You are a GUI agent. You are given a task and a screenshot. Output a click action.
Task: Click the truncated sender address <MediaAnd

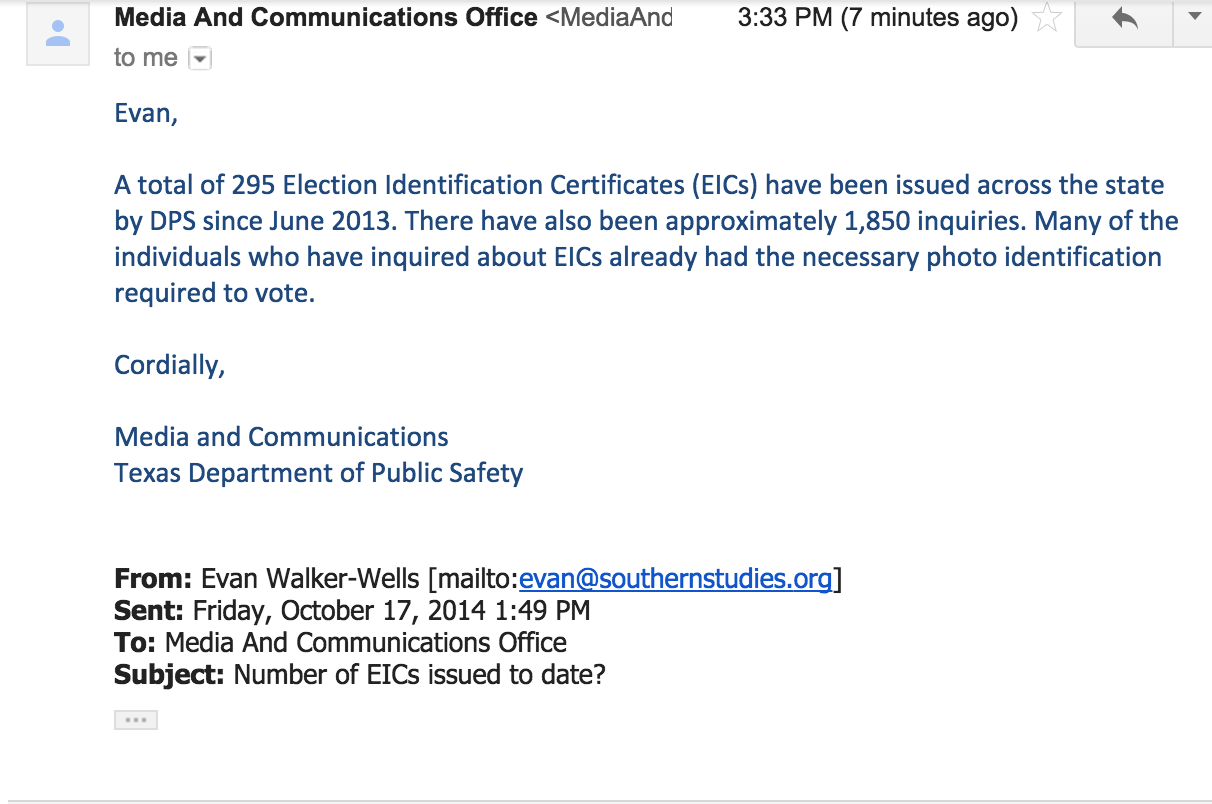[x=609, y=17]
